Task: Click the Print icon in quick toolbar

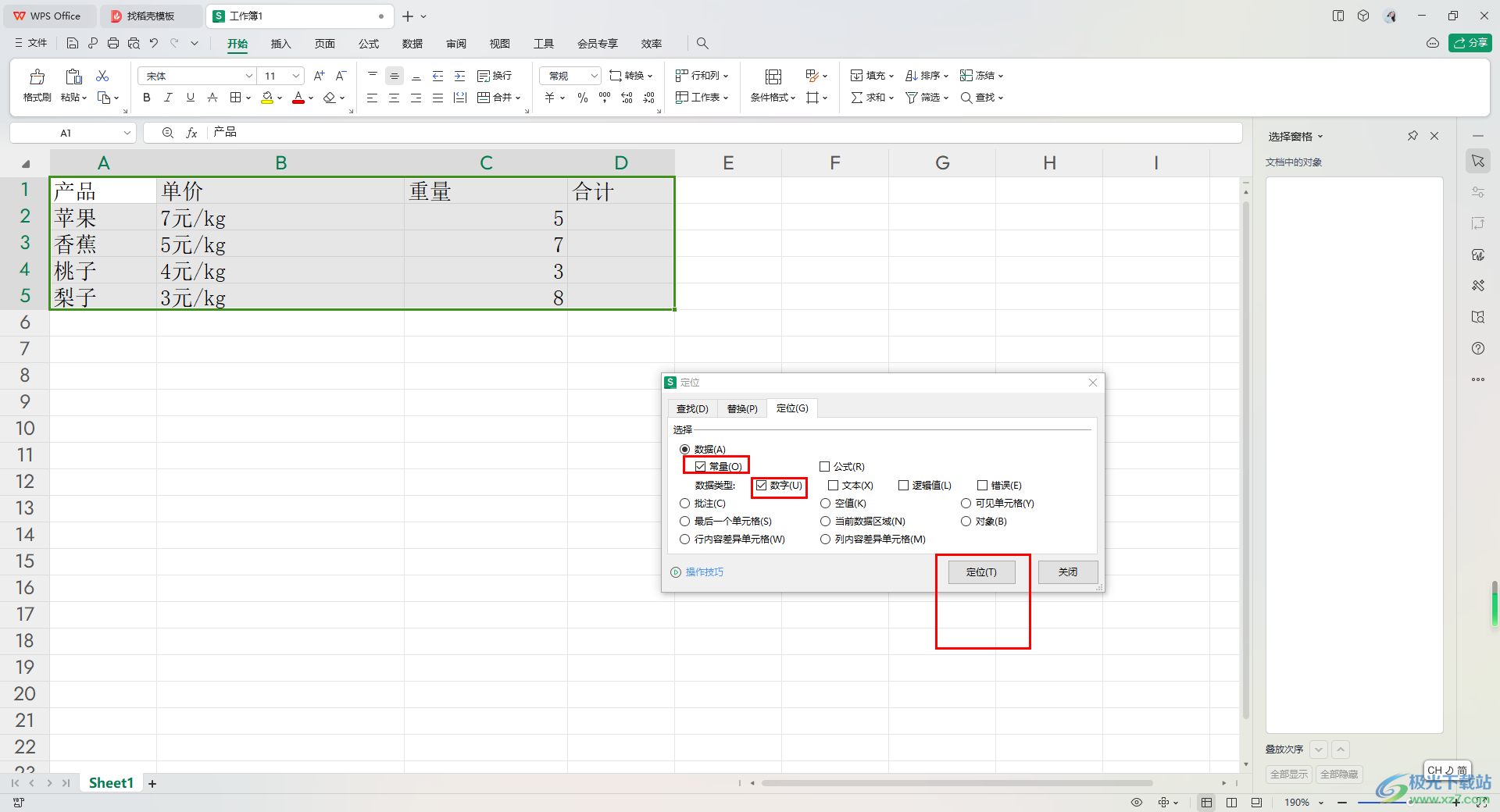Action: pyautogui.click(x=113, y=44)
